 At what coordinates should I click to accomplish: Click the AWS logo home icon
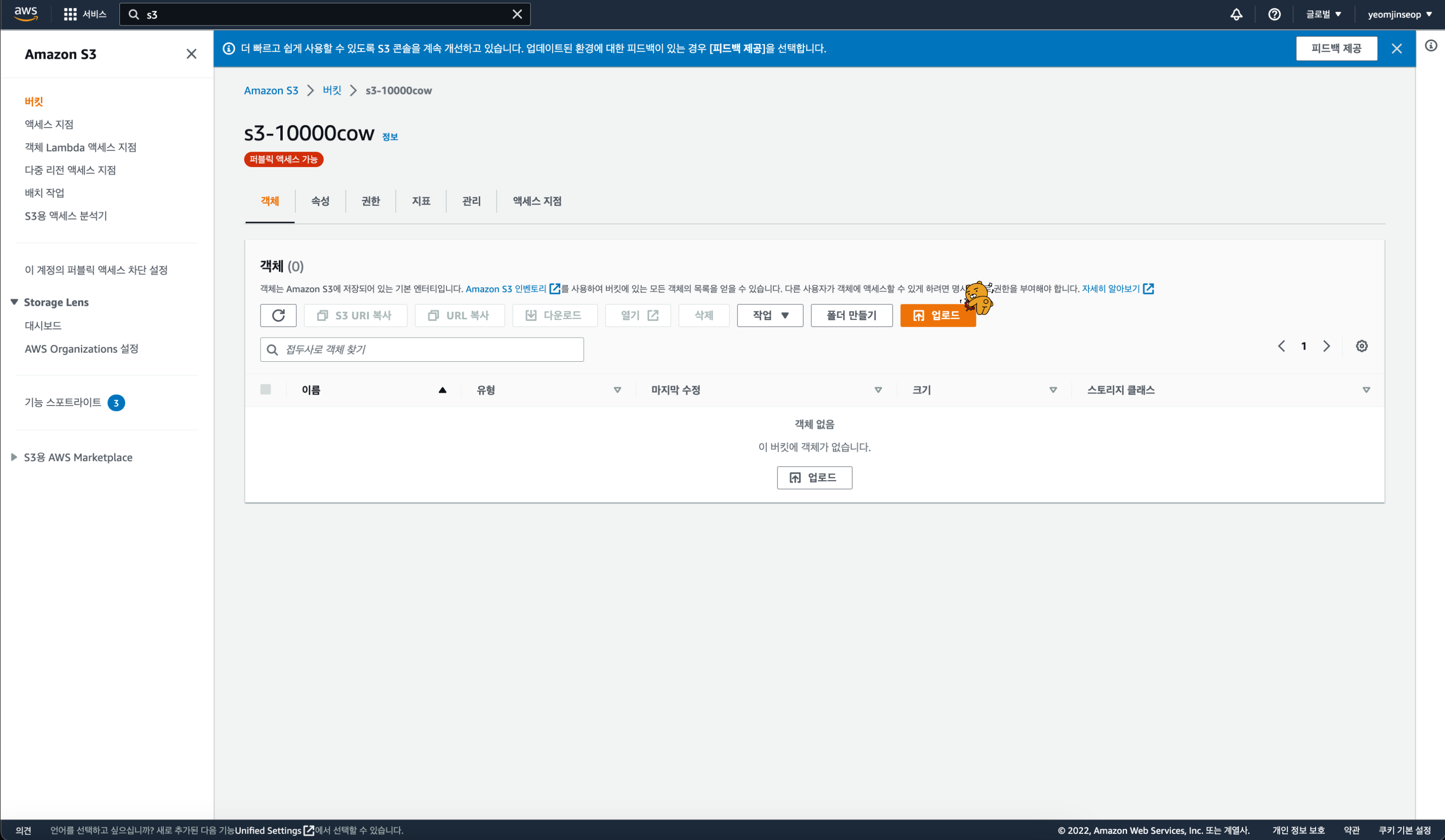pyautogui.click(x=26, y=14)
